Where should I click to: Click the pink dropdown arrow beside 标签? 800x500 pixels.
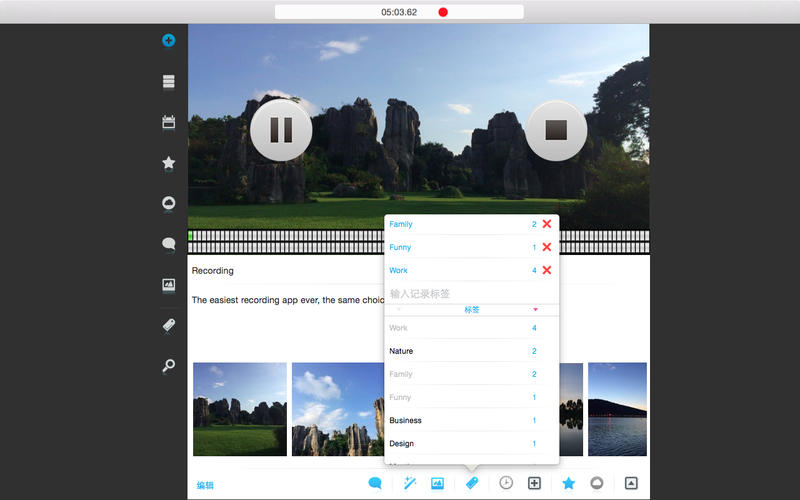click(x=535, y=310)
